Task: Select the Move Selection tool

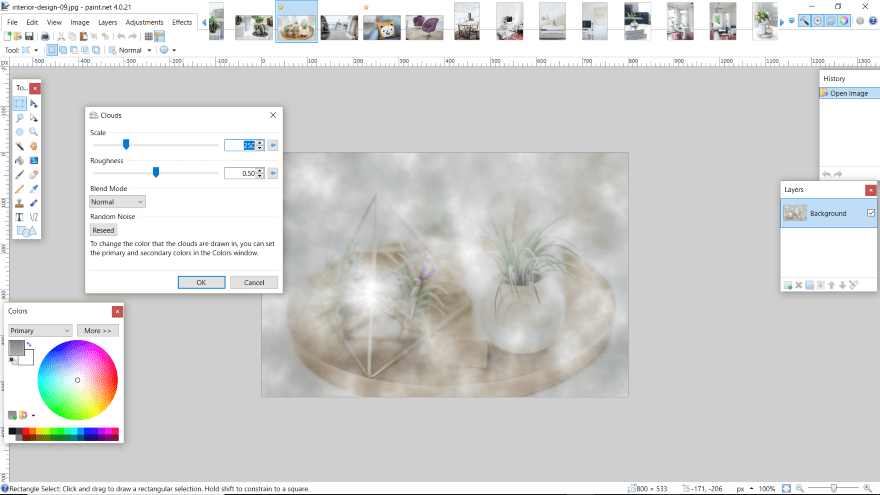Action: click(34, 118)
